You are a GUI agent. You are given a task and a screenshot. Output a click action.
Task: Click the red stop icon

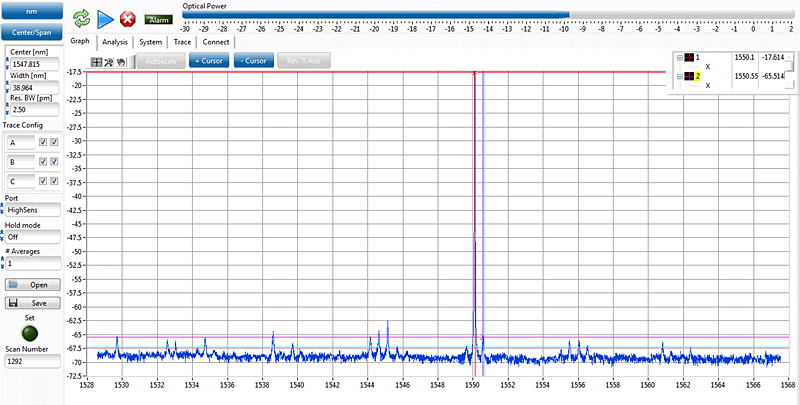point(127,18)
